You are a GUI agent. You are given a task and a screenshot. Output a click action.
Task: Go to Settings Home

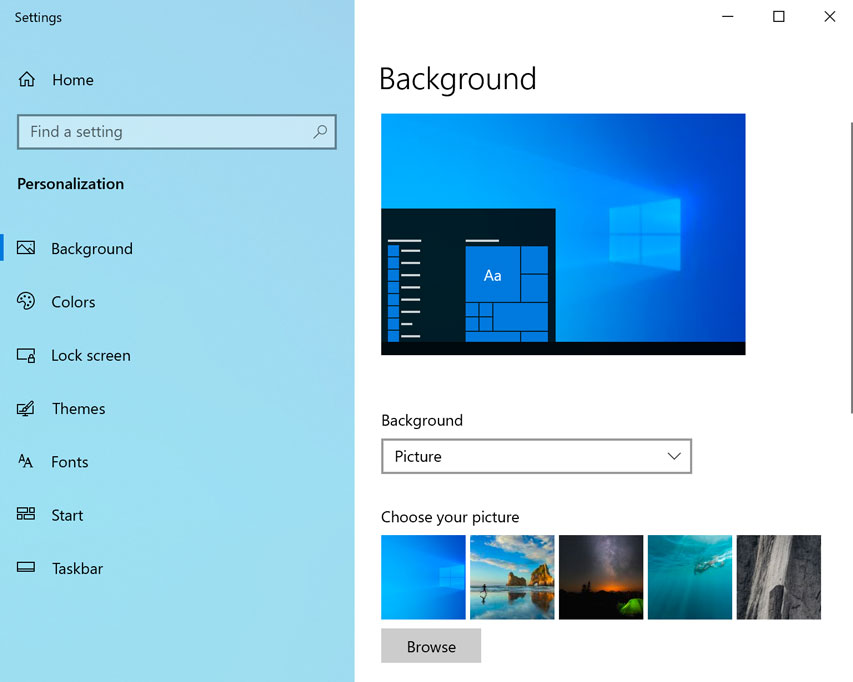coord(73,79)
